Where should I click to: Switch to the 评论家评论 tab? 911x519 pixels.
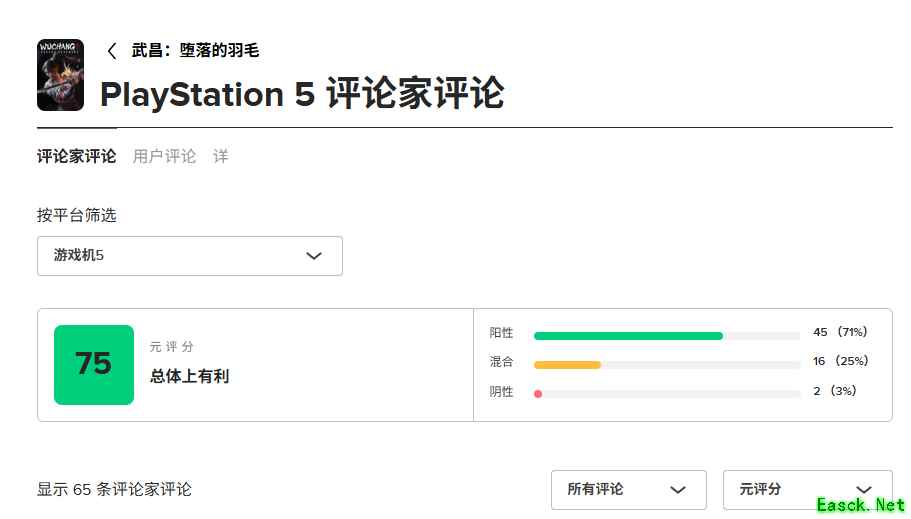[77, 156]
